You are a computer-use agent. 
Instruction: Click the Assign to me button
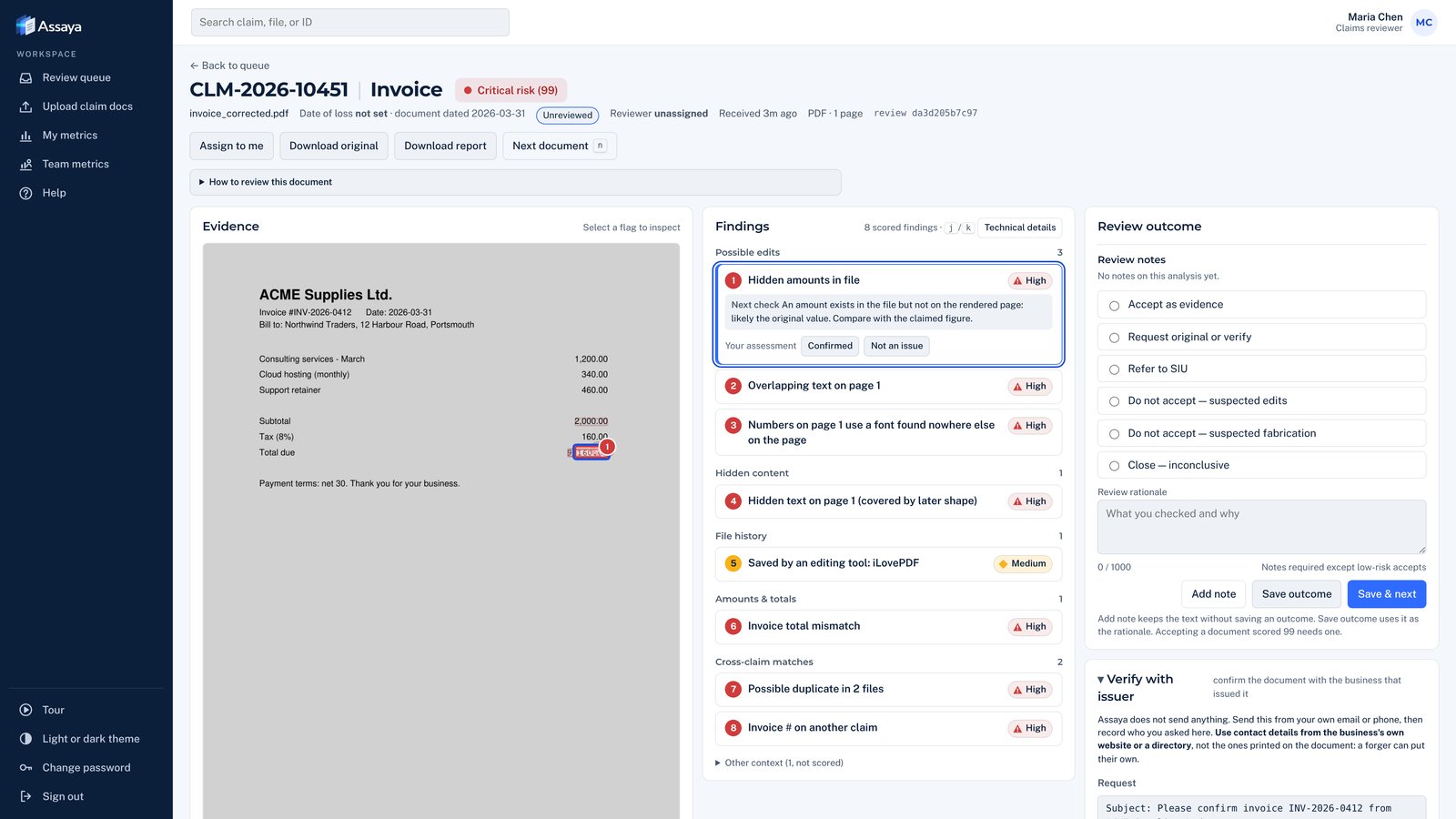point(231,146)
